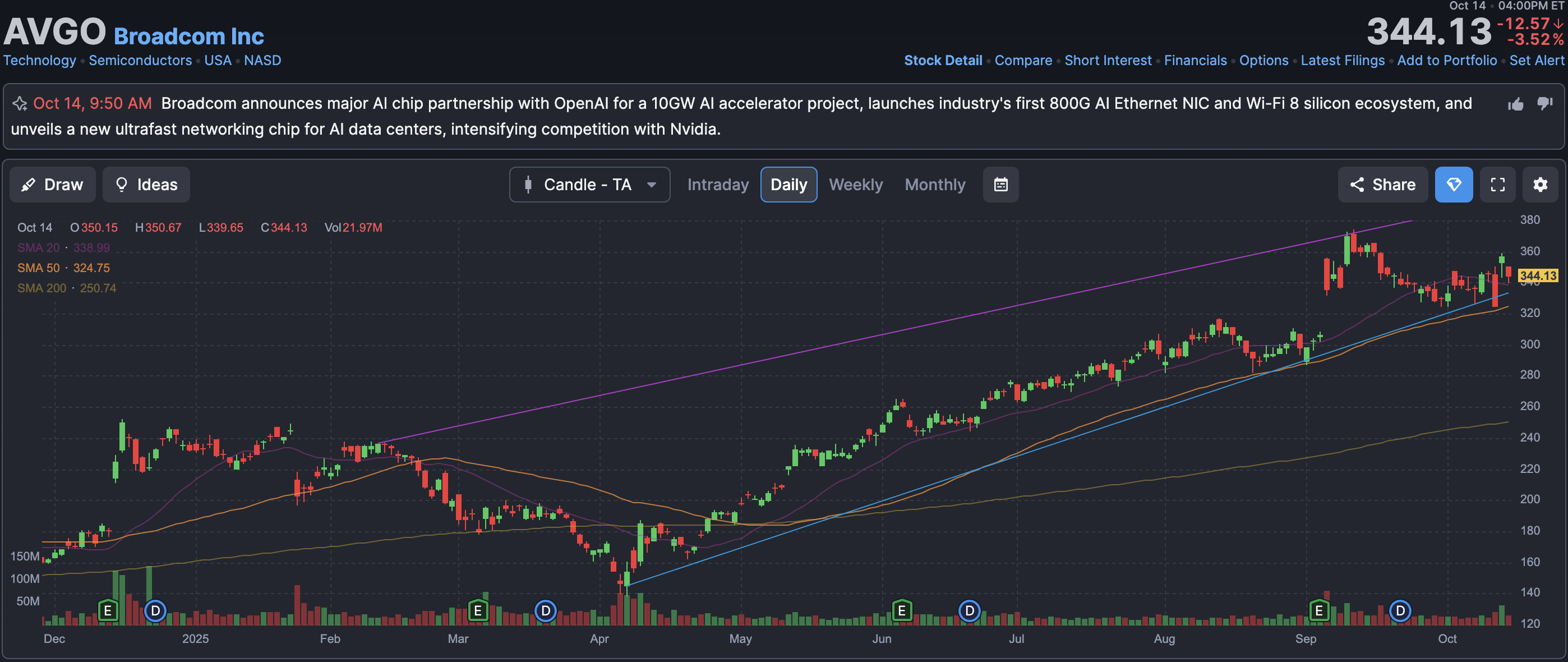Open the Financials tab link
This screenshot has width=1568, height=662.
coord(1195,60)
